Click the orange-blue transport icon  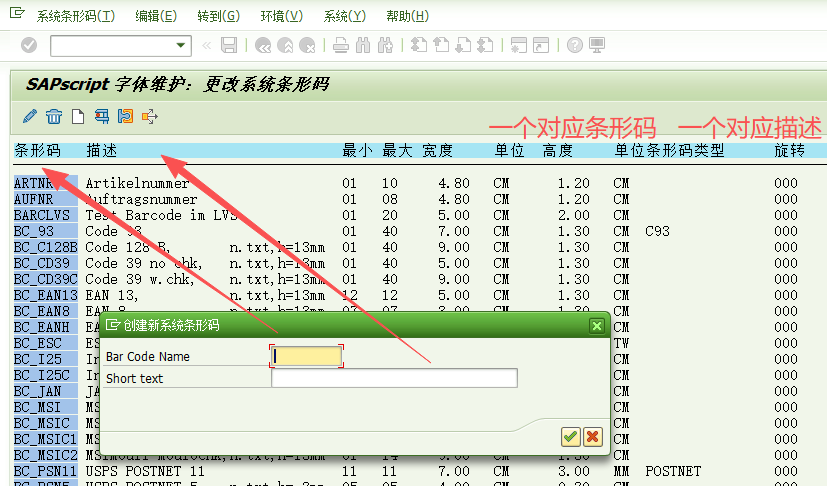126,116
